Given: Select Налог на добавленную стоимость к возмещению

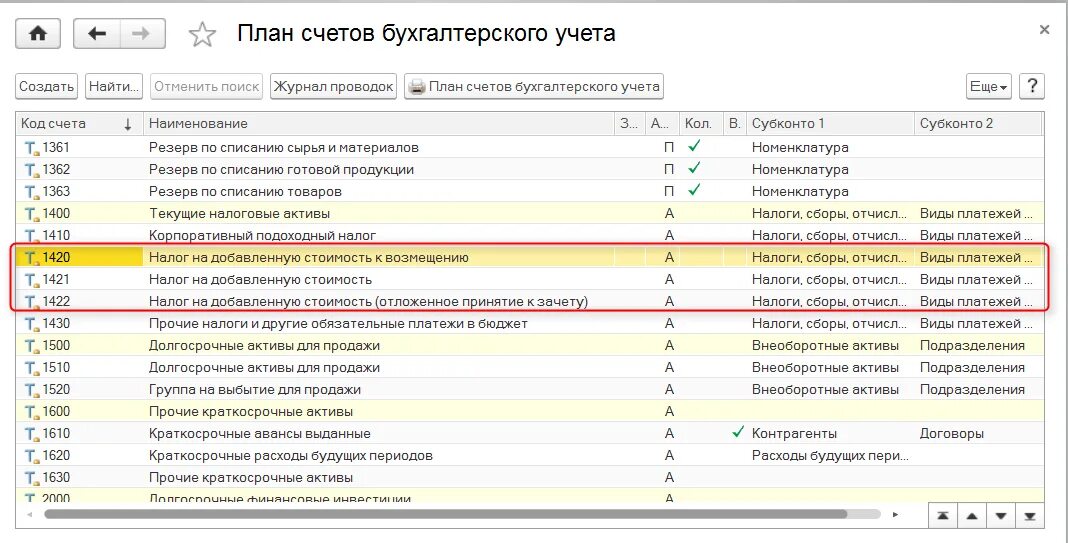Looking at the screenshot, I should click(x=309, y=258).
